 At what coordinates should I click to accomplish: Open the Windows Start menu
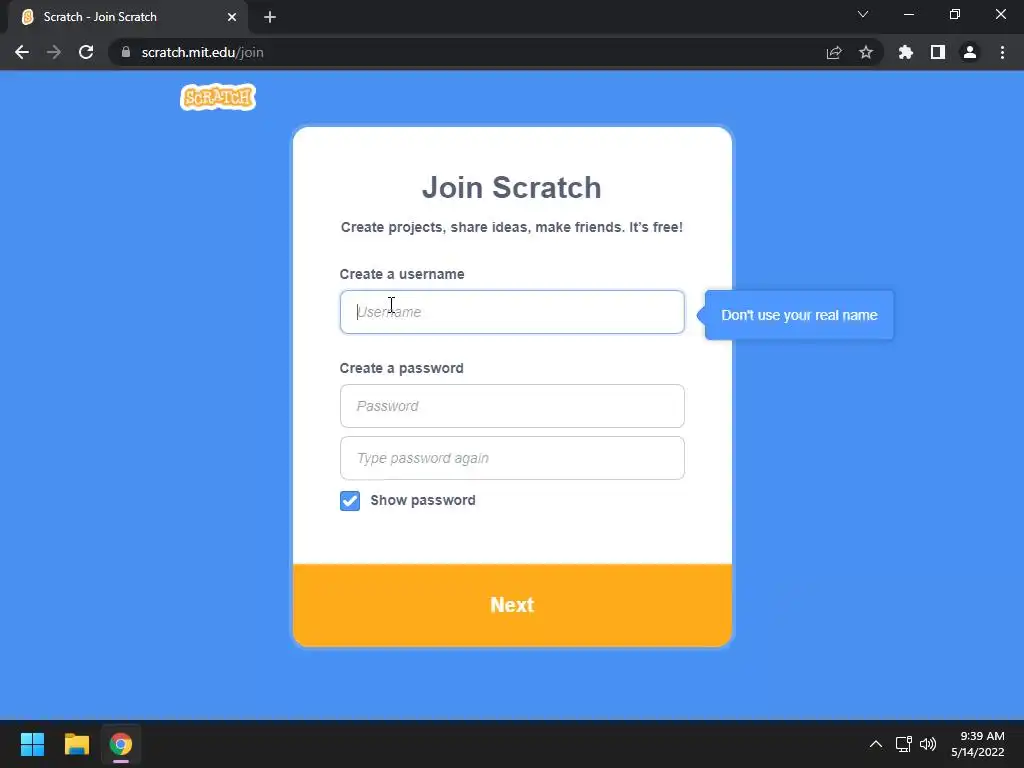[32, 744]
